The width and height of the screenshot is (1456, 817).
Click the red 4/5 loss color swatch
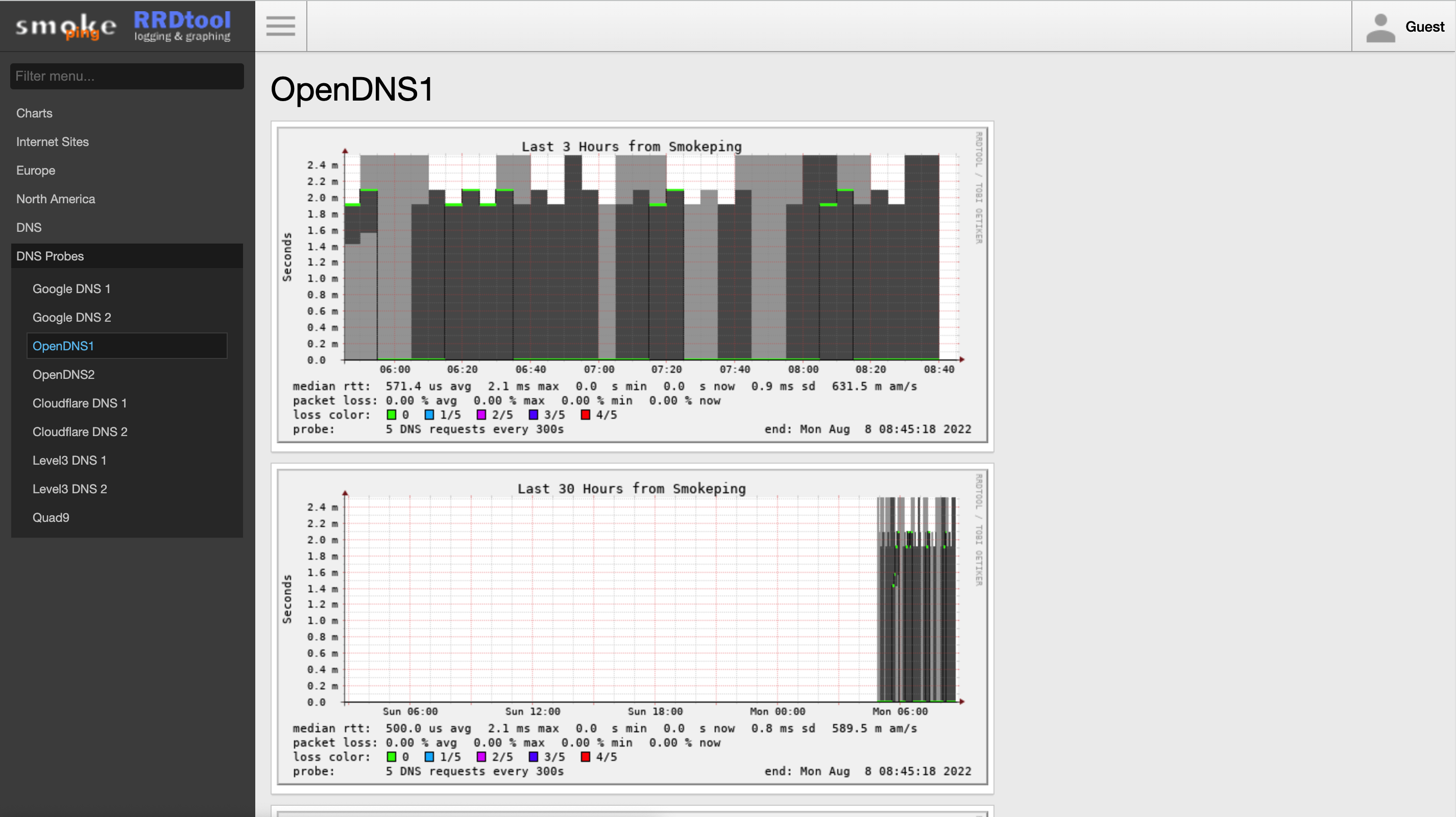(585, 415)
